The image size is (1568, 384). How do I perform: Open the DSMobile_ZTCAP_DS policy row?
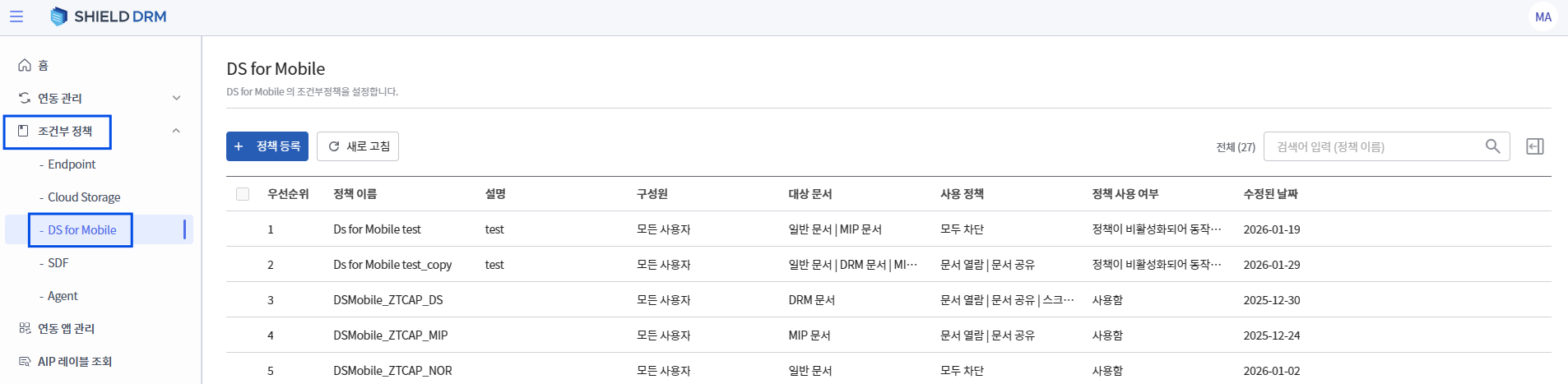pos(387,300)
